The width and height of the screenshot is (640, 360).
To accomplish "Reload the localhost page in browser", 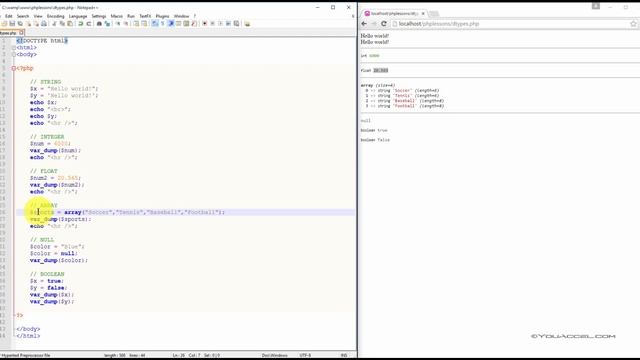I will (384, 24).
